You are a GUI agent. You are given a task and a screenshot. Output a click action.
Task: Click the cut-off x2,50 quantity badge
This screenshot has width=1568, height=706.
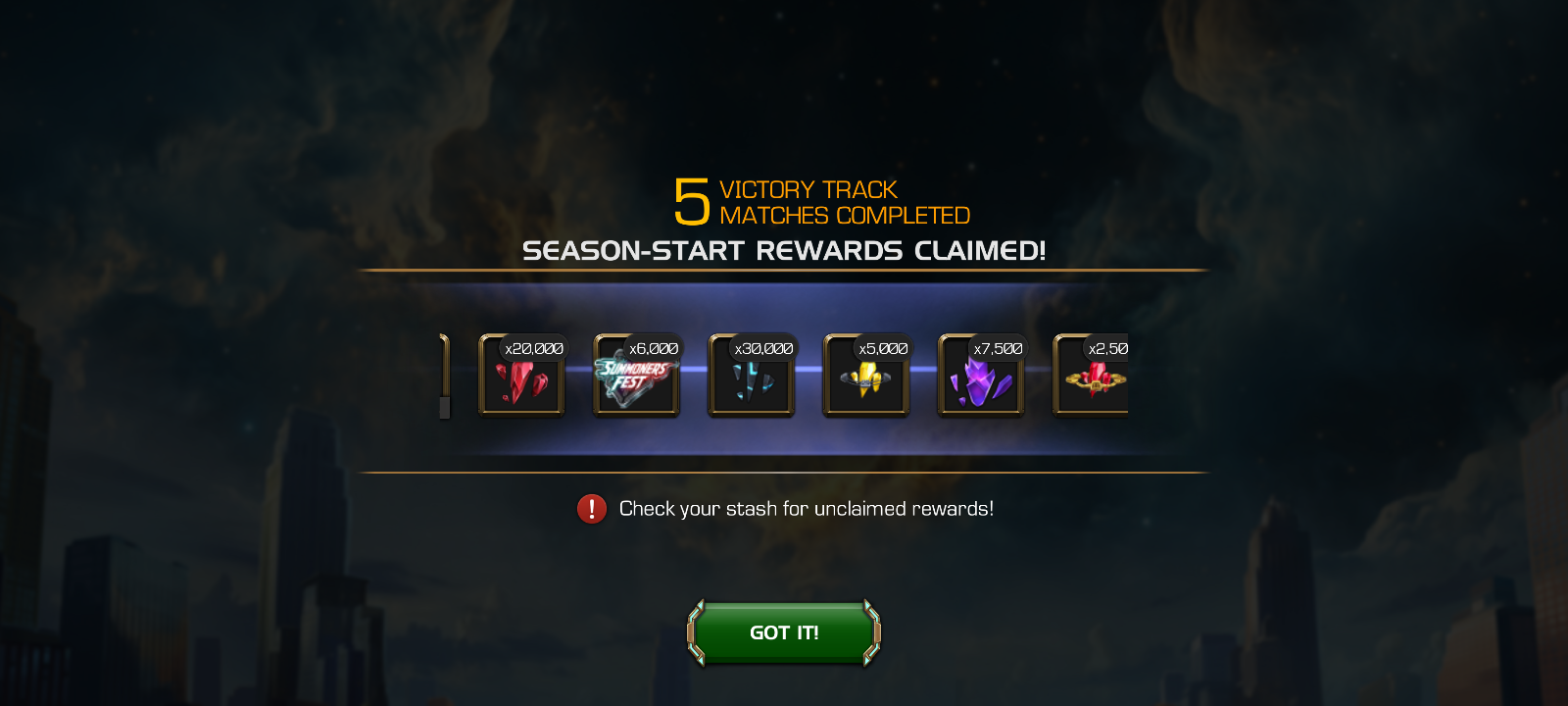pyautogui.click(x=1107, y=348)
